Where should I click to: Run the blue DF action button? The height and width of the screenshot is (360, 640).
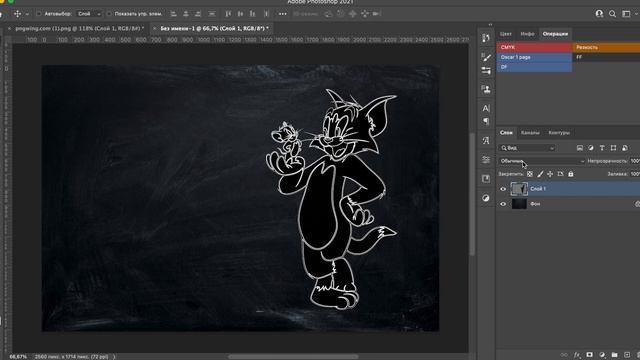coord(534,67)
